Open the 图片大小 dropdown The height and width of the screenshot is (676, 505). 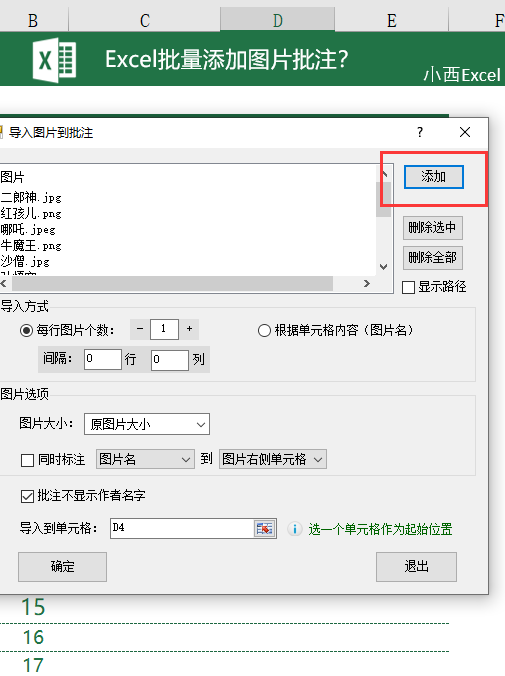point(147,424)
